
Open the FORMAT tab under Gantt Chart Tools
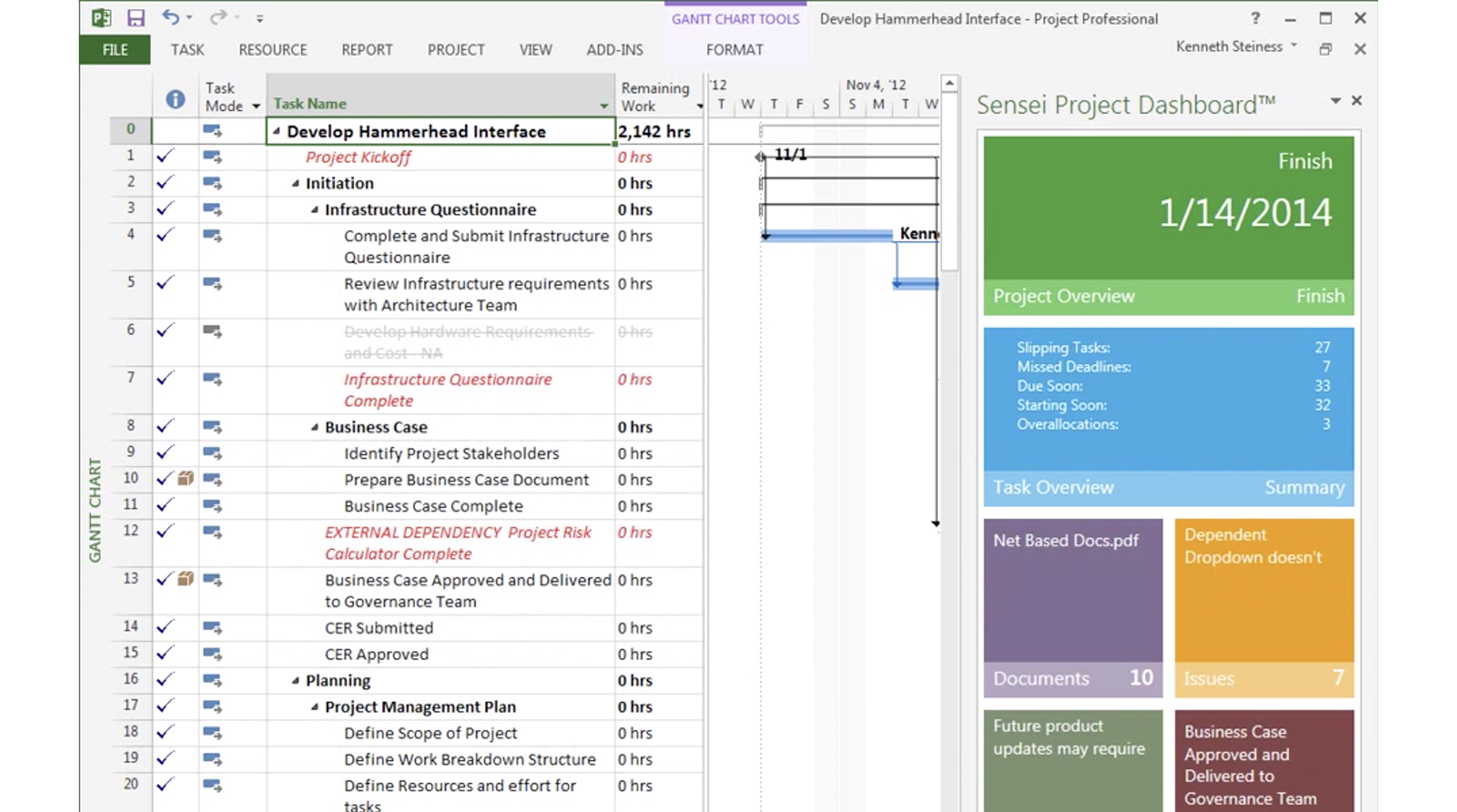click(734, 49)
